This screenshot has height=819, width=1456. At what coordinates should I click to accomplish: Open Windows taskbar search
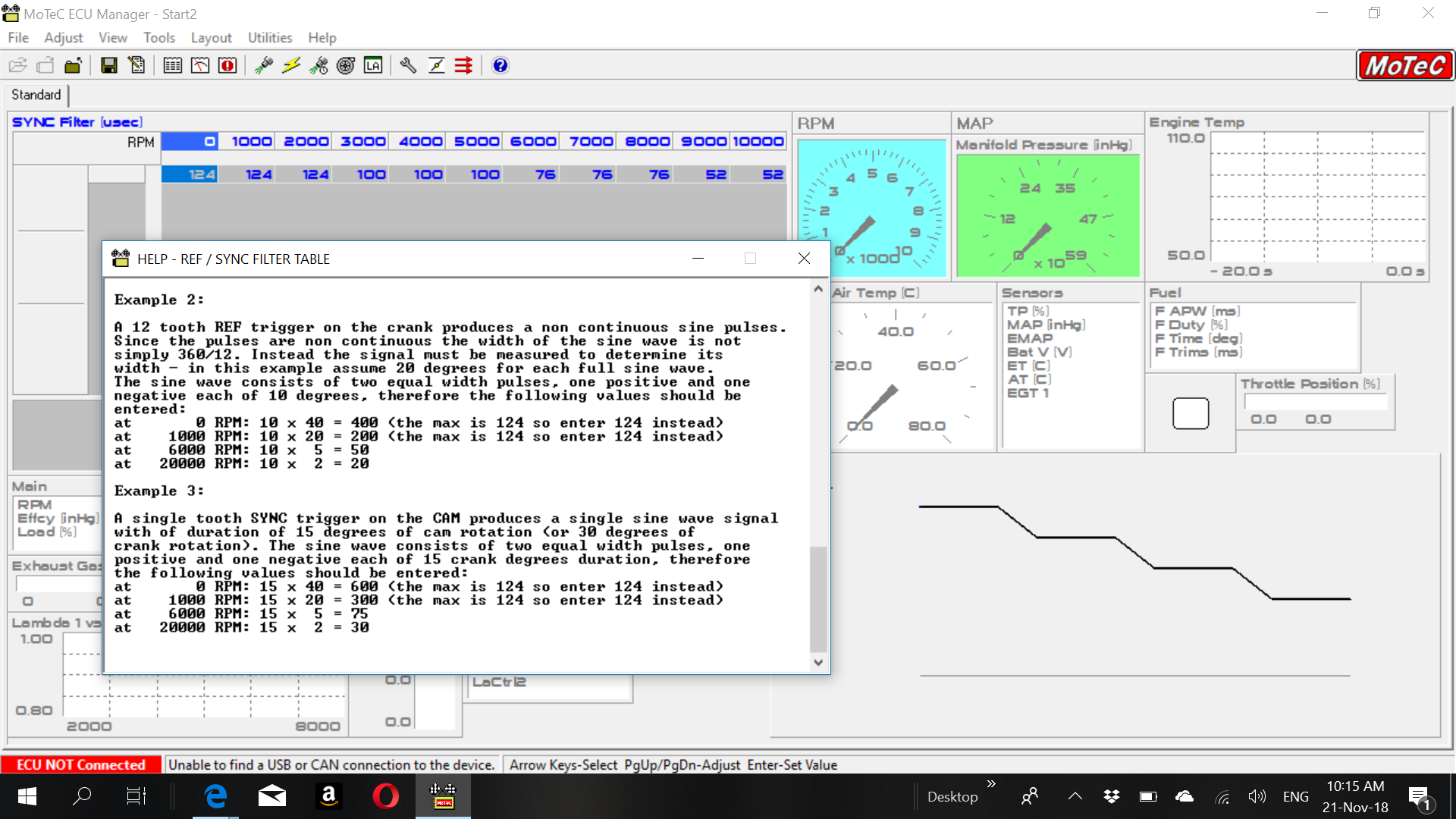82,796
